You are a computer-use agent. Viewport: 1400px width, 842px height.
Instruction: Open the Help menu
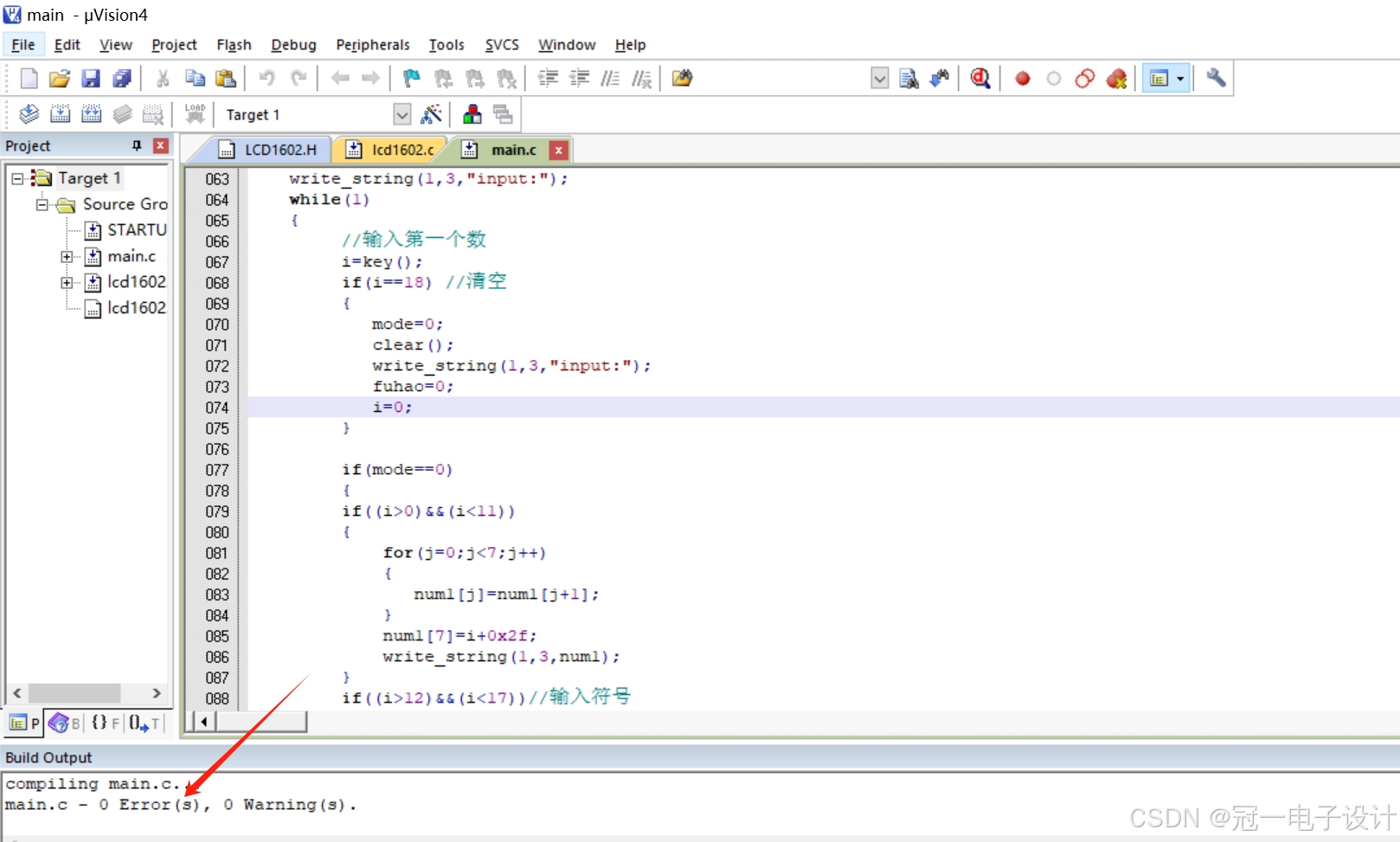pyautogui.click(x=630, y=45)
